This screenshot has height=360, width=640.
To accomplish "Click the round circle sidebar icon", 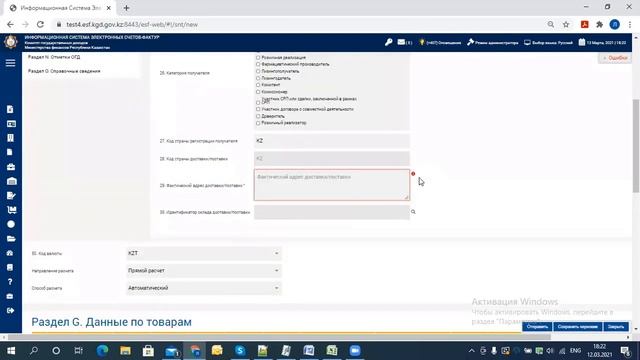I will coord(11,224).
